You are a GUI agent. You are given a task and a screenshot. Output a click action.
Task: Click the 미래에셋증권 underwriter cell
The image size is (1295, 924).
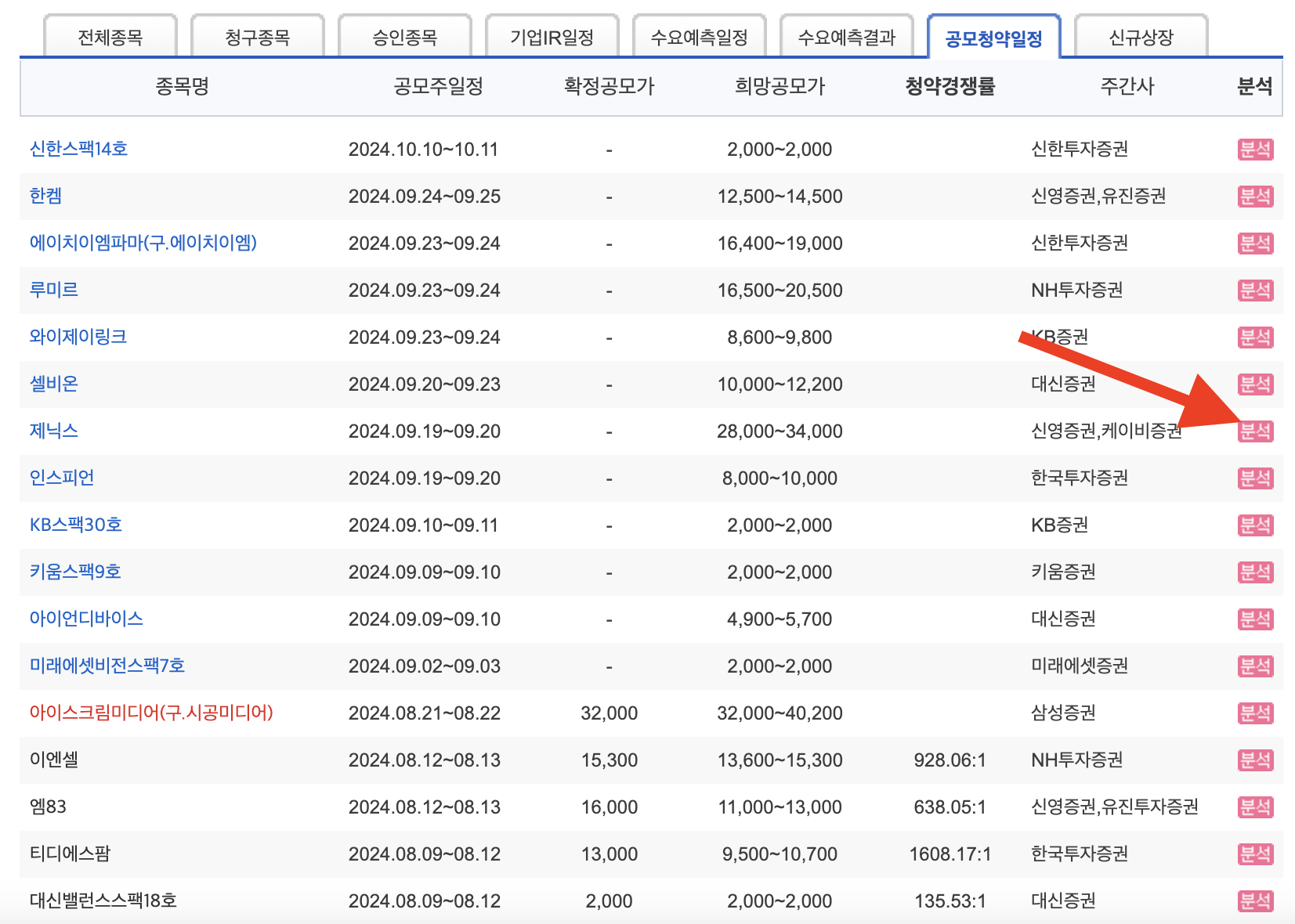[x=1080, y=666]
